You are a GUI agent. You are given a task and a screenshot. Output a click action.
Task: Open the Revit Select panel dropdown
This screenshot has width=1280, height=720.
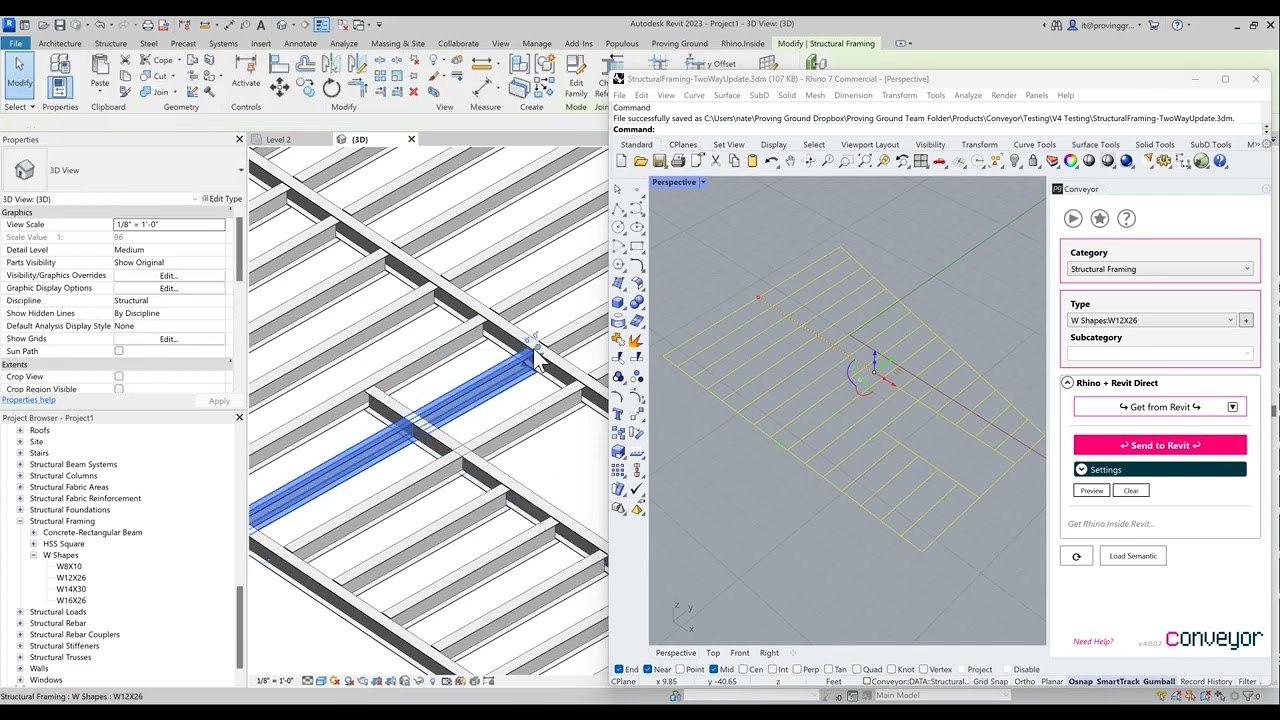[20, 107]
